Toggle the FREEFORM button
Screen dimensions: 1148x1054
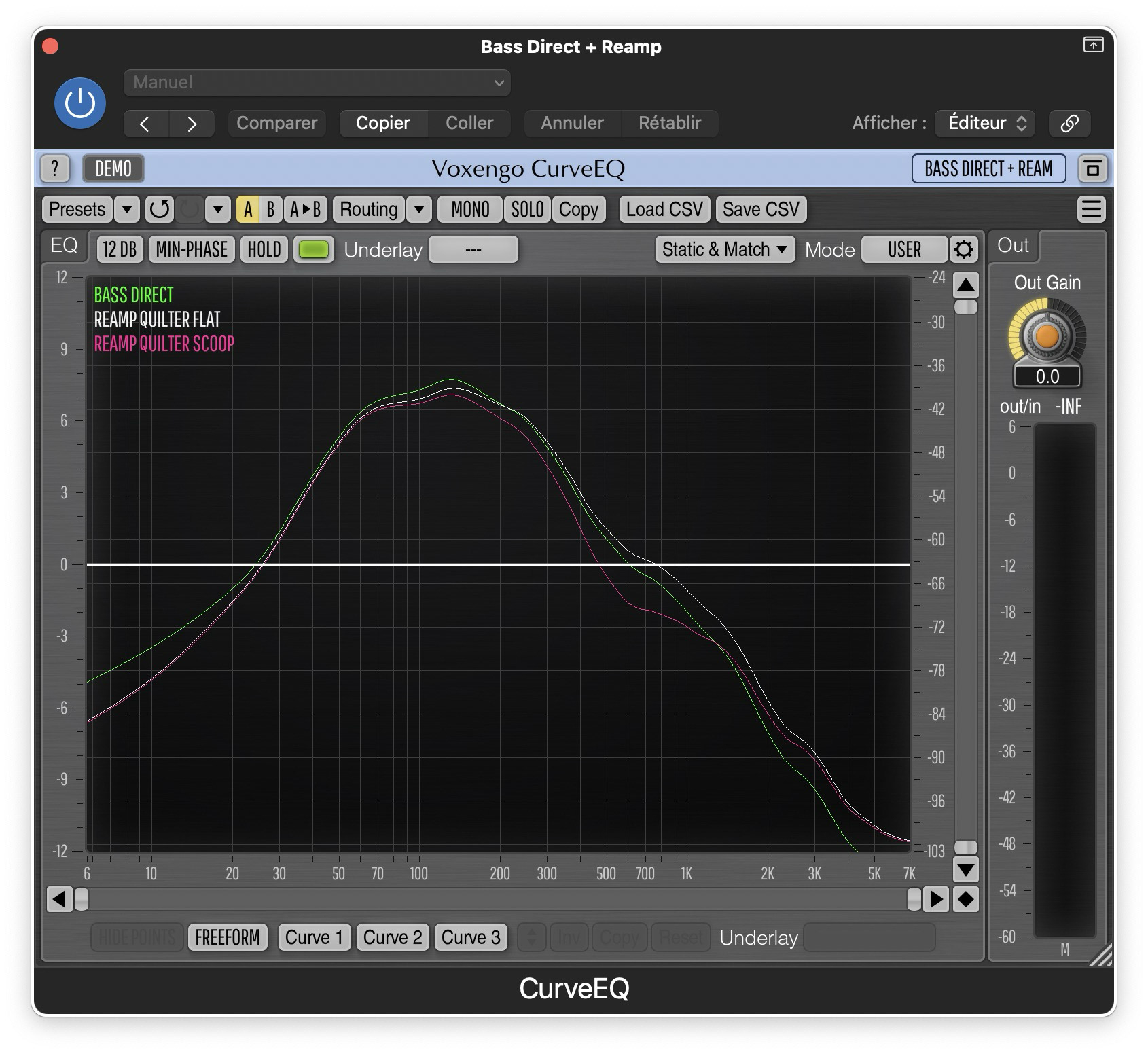228,937
